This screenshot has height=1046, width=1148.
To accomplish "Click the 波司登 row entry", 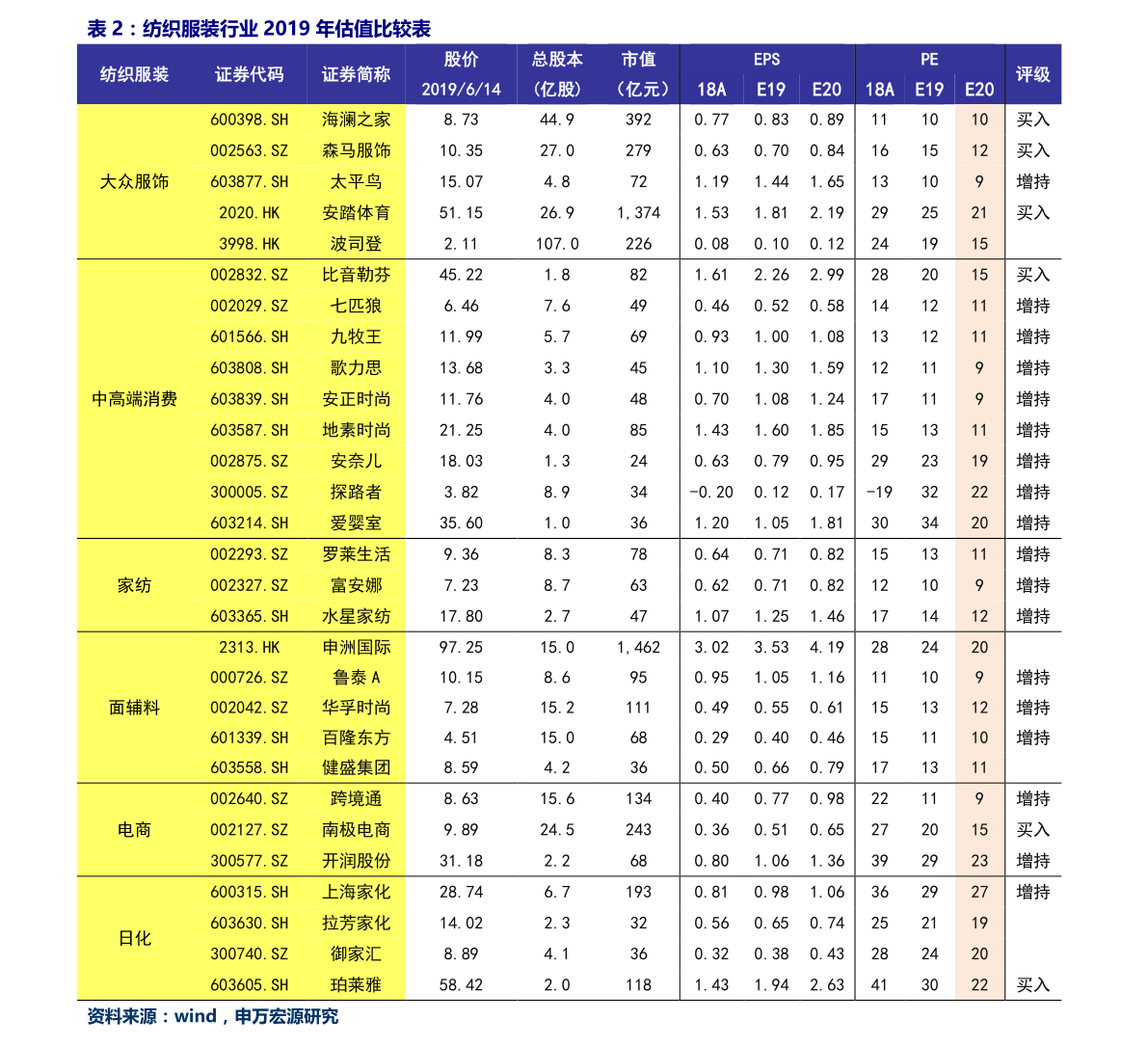I will point(356,244).
